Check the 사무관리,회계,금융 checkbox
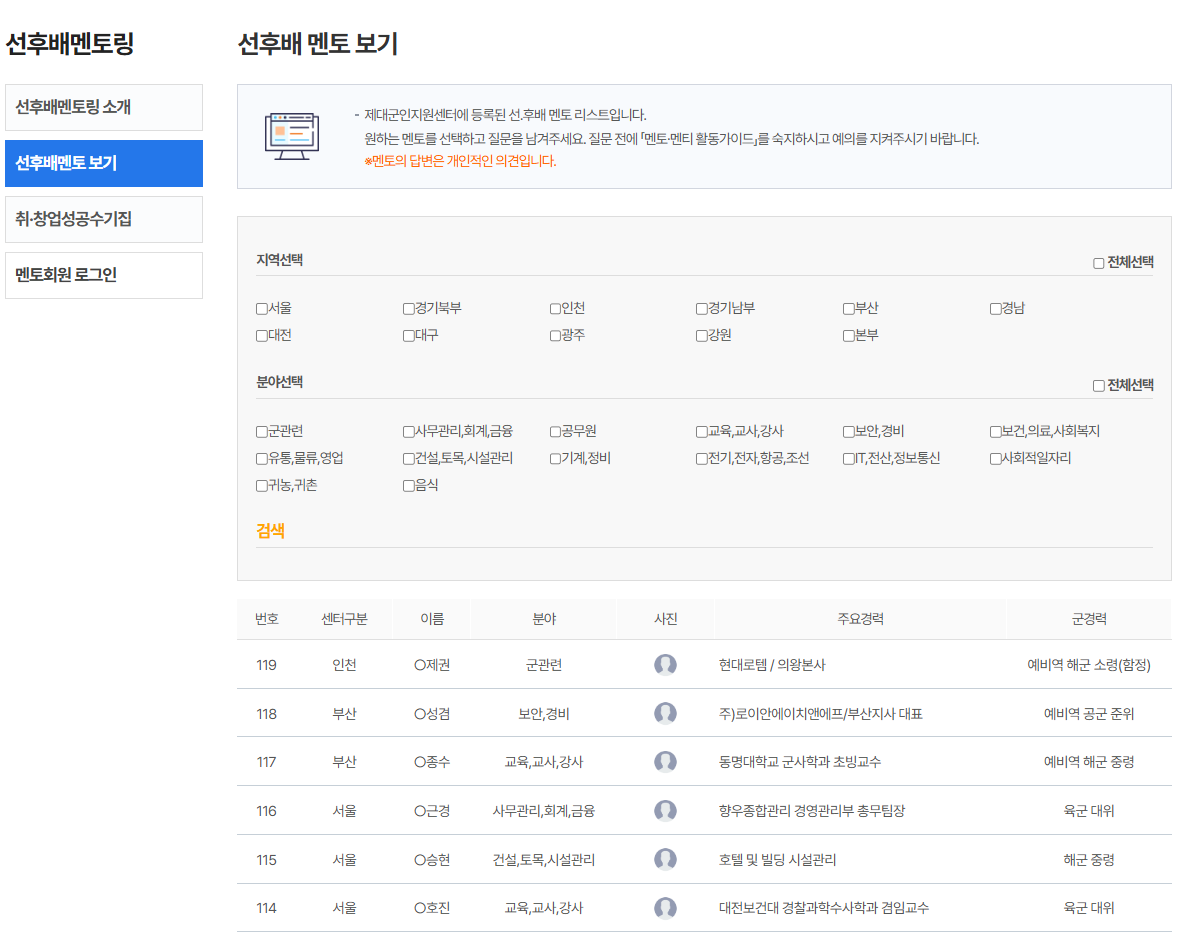 click(408, 431)
